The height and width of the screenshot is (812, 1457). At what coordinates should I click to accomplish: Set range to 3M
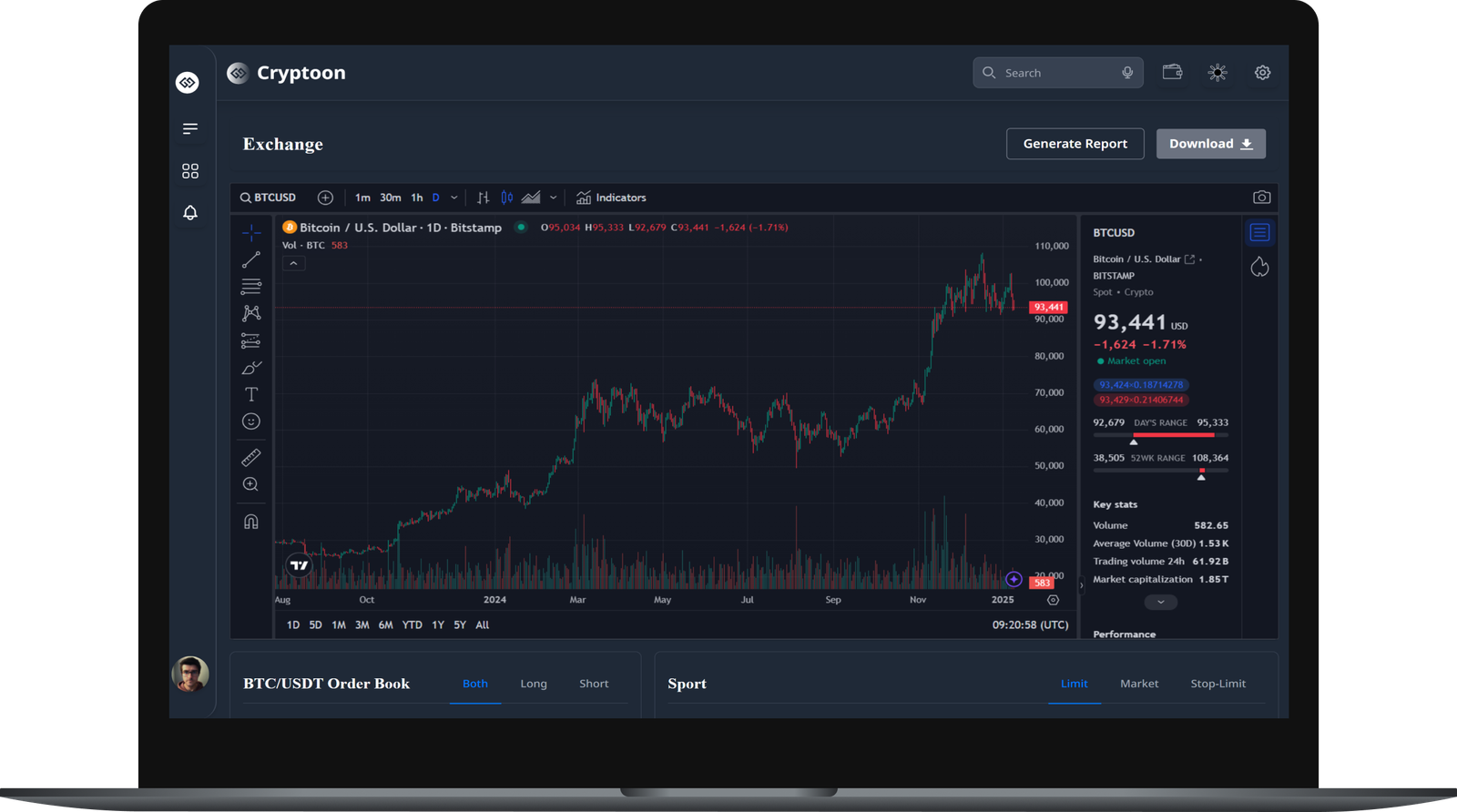(362, 625)
